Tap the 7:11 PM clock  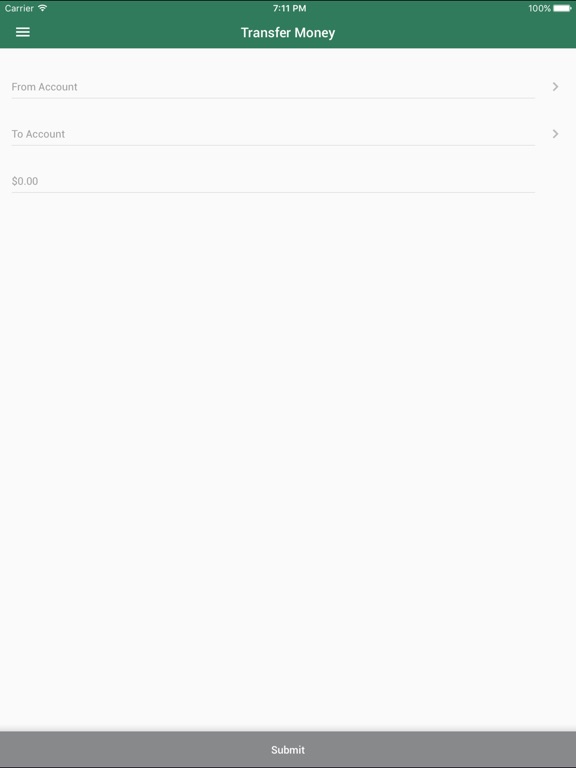click(x=289, y=8)
